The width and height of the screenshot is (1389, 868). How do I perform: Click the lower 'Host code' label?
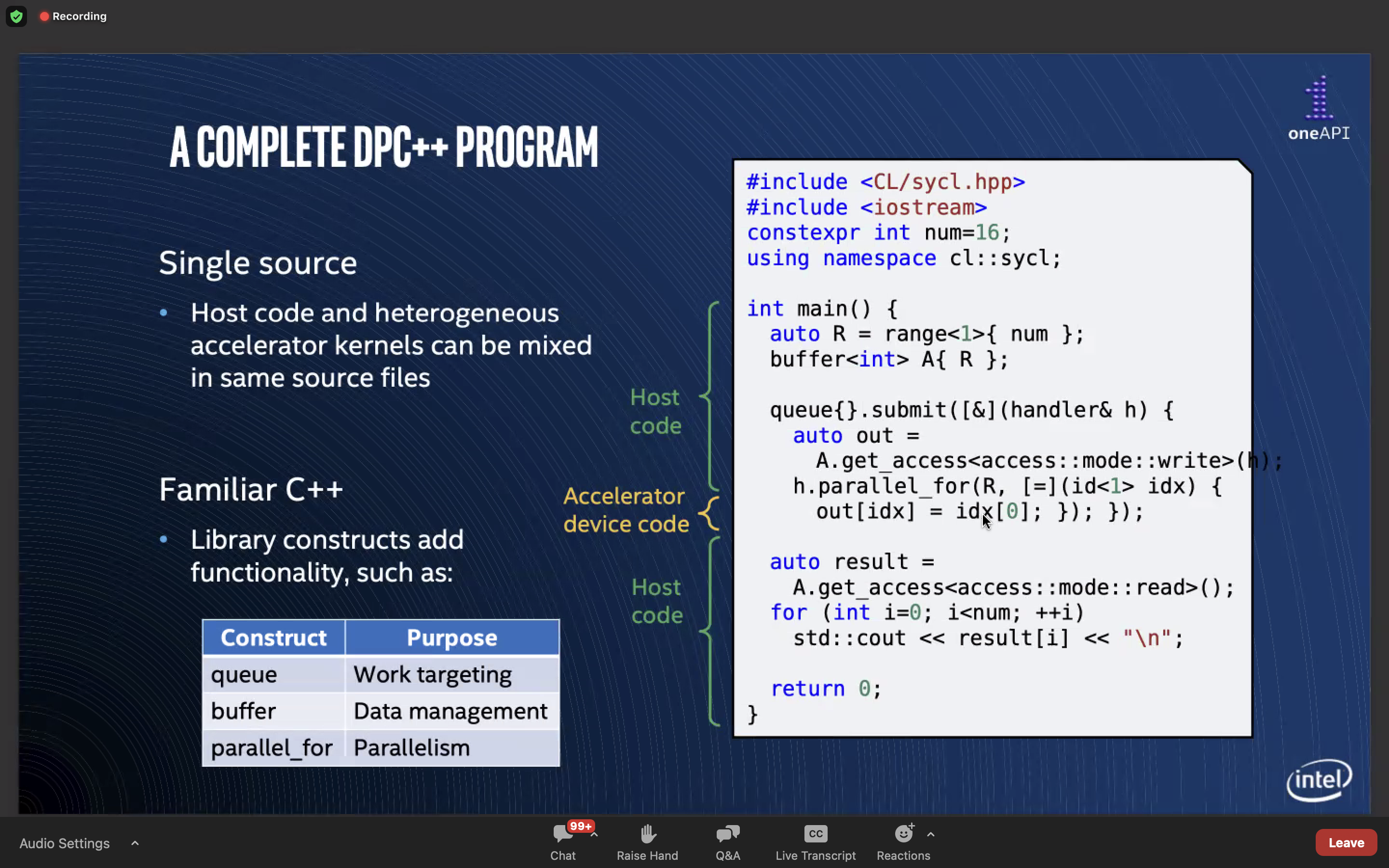656,601
